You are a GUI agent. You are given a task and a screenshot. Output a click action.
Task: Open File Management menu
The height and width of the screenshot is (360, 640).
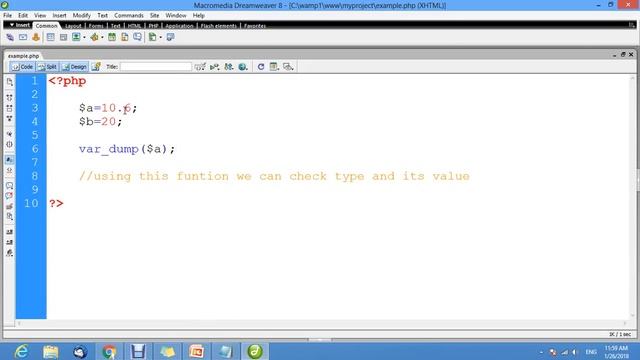pos(229,67)
